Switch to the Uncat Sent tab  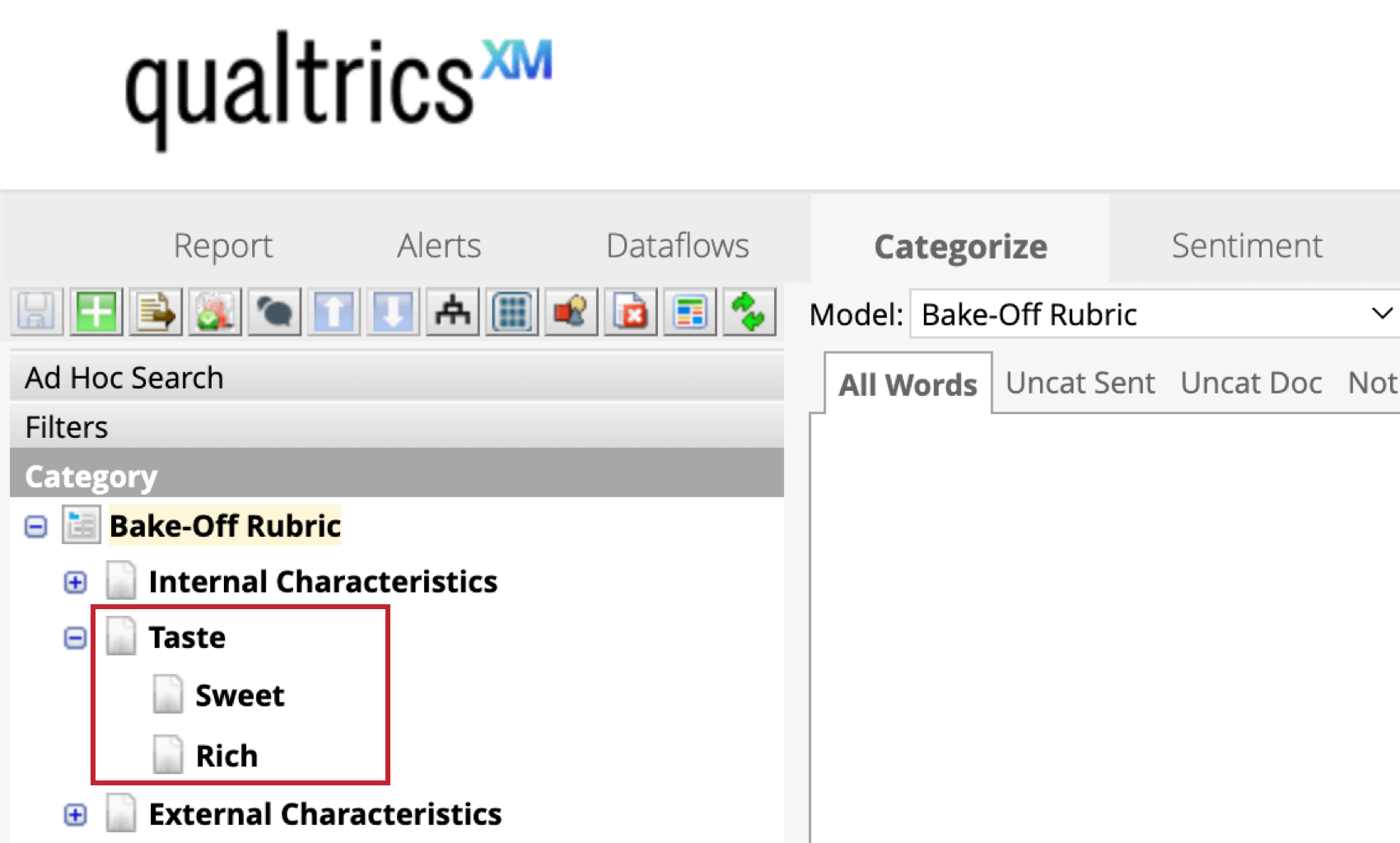click(1080, 382)
